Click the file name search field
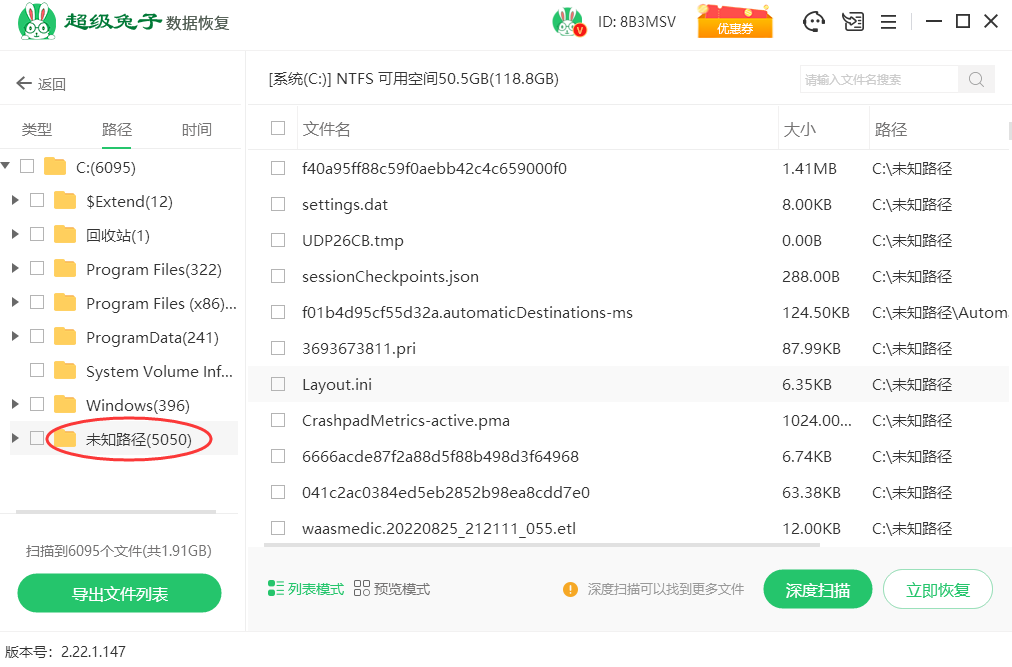Viewport: 1012px width, 667px height. coord(880,80)
